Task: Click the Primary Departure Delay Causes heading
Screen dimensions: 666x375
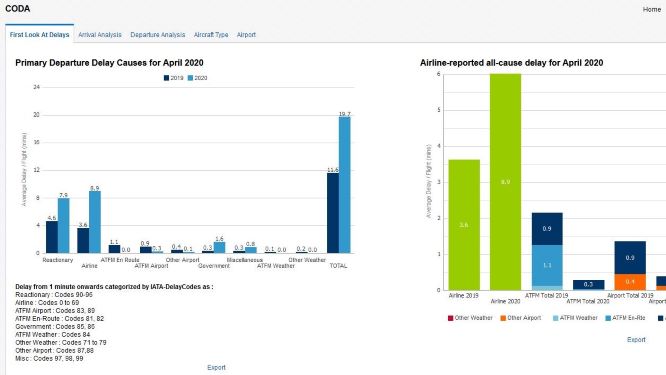Action: (x=110, y=63)
